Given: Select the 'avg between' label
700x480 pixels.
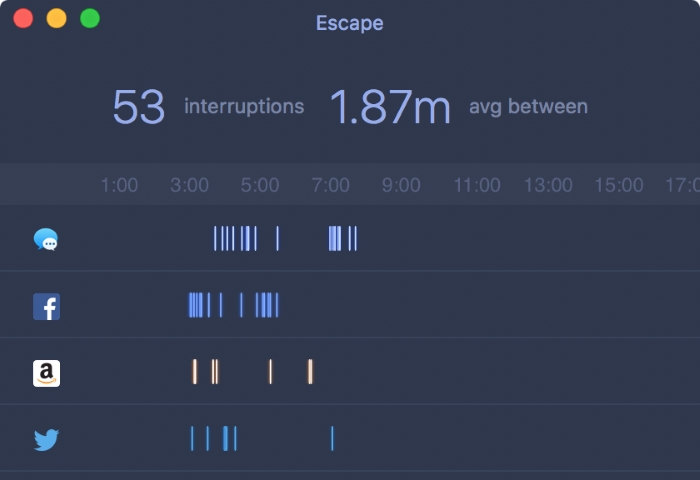Looking at the screenshot, I should 528,106.
